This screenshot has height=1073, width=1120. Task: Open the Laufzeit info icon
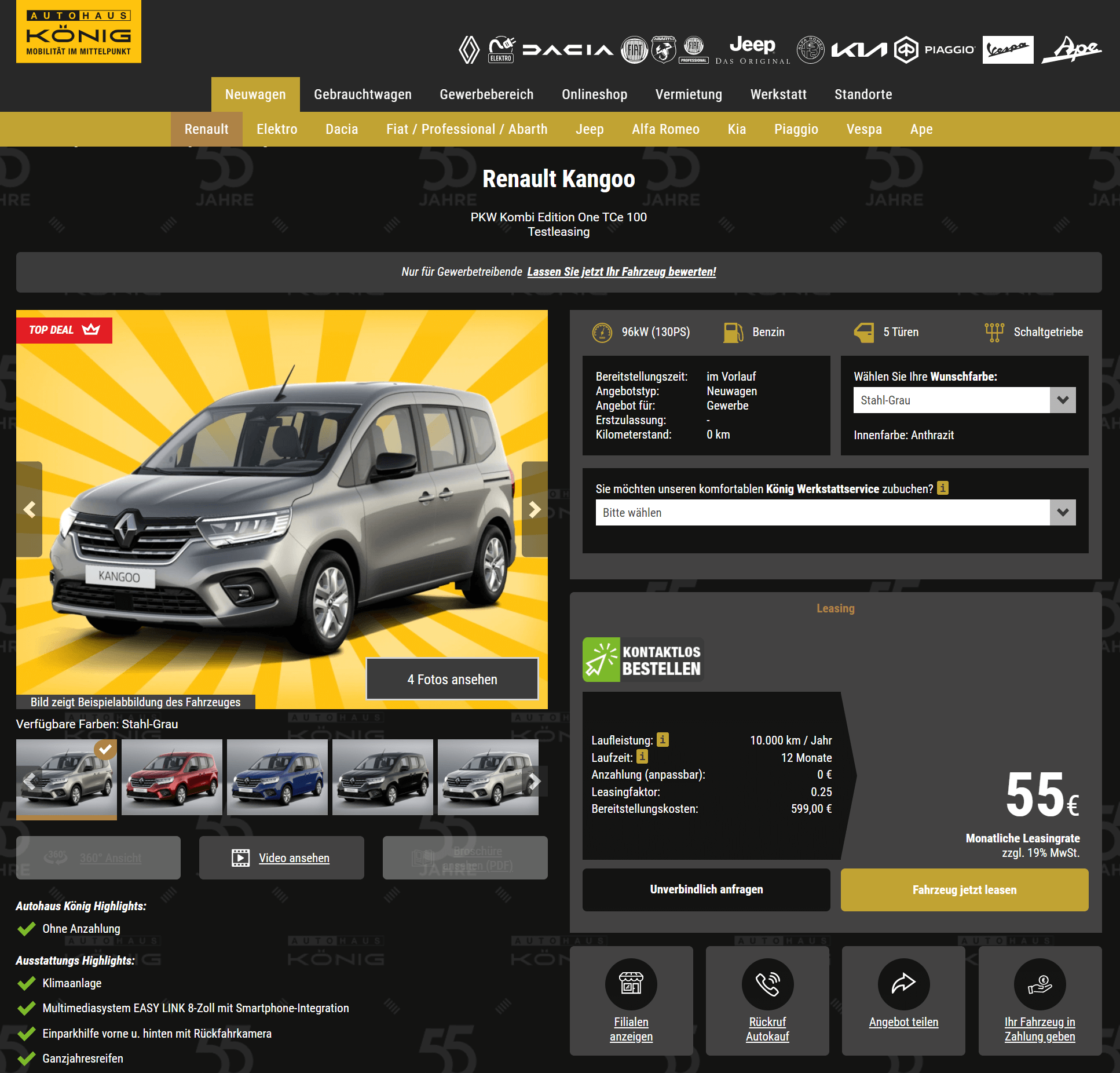coord(642,756)
